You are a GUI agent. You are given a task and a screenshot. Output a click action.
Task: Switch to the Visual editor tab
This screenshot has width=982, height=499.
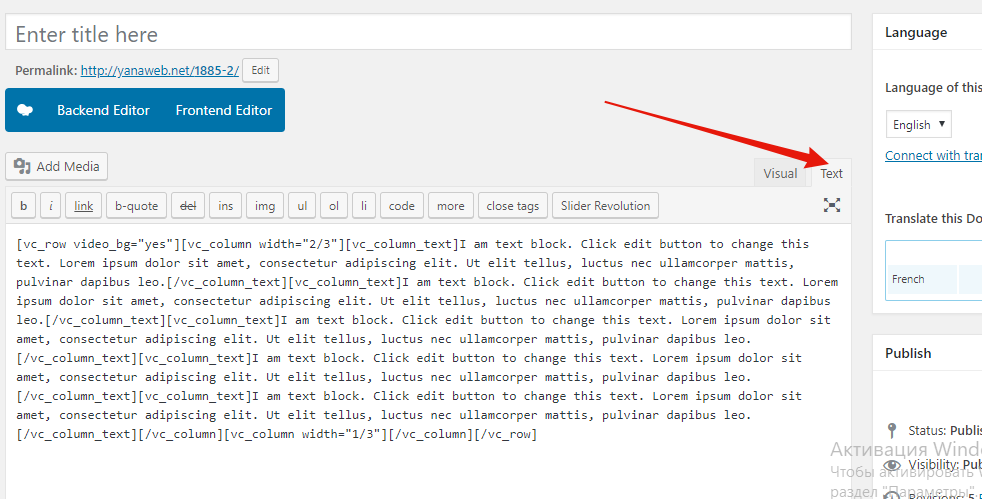tap(780, 173)
